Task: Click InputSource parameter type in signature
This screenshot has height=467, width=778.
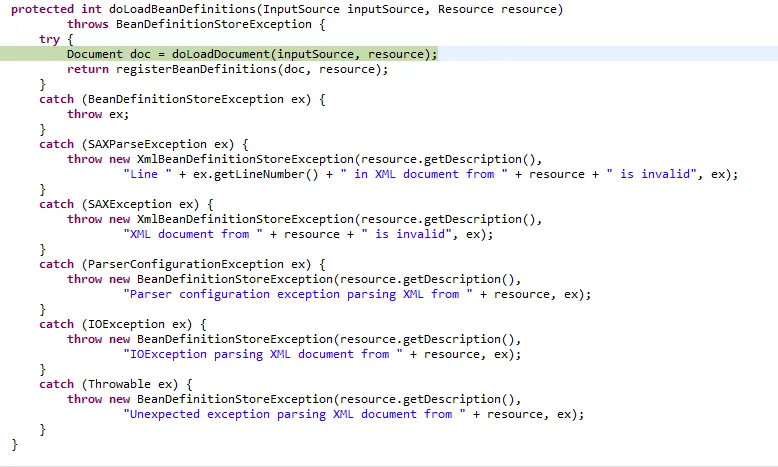Action: coord(301,9)
